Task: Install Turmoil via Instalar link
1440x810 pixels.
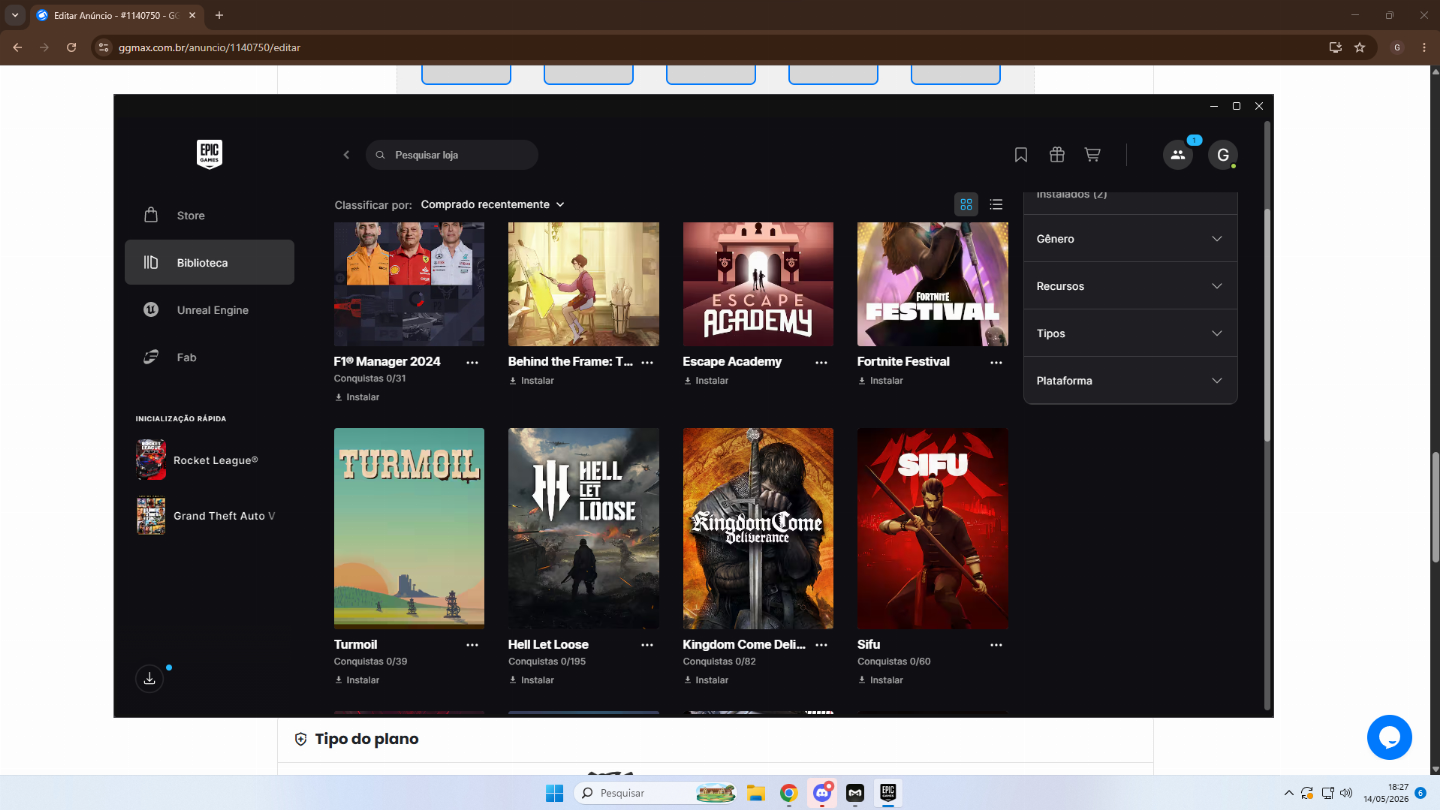Action: [357, 680]
